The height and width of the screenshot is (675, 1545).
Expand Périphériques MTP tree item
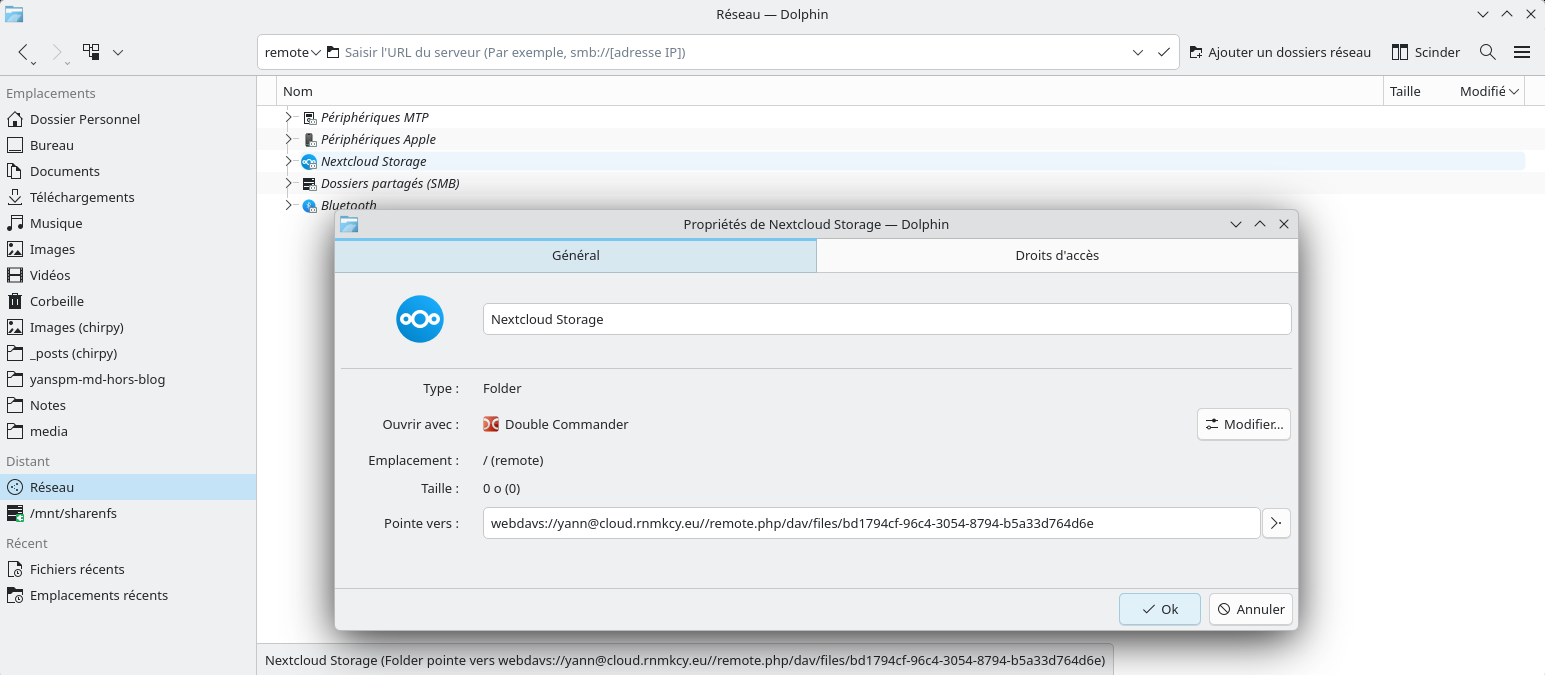[288, 117]
